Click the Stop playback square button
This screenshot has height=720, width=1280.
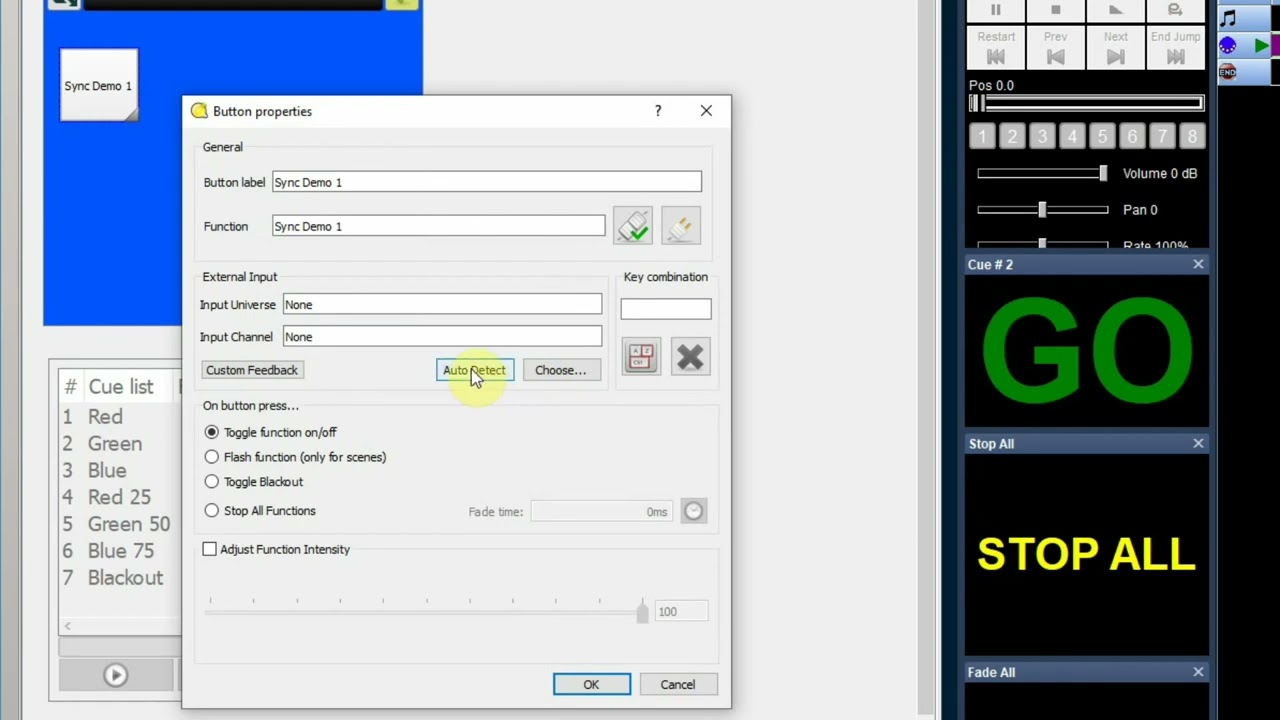pyautogui.click(x=1056, y=9)
